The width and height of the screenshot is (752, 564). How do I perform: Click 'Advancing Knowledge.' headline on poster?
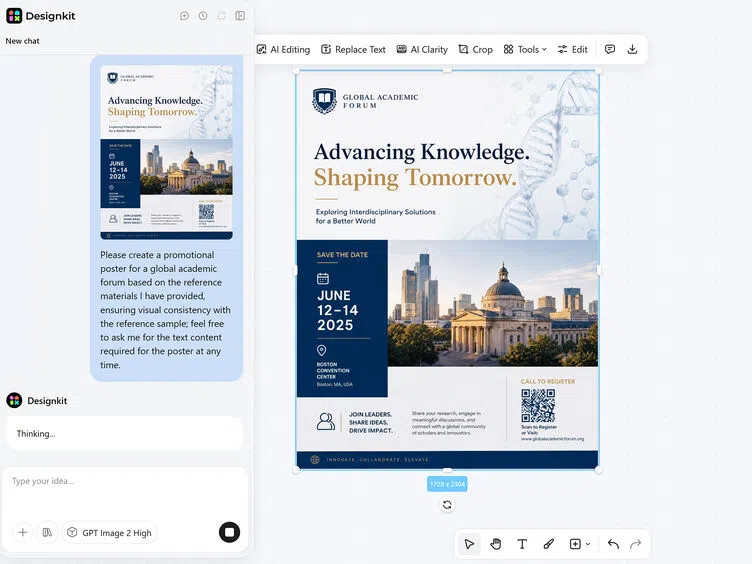[422, 152]
